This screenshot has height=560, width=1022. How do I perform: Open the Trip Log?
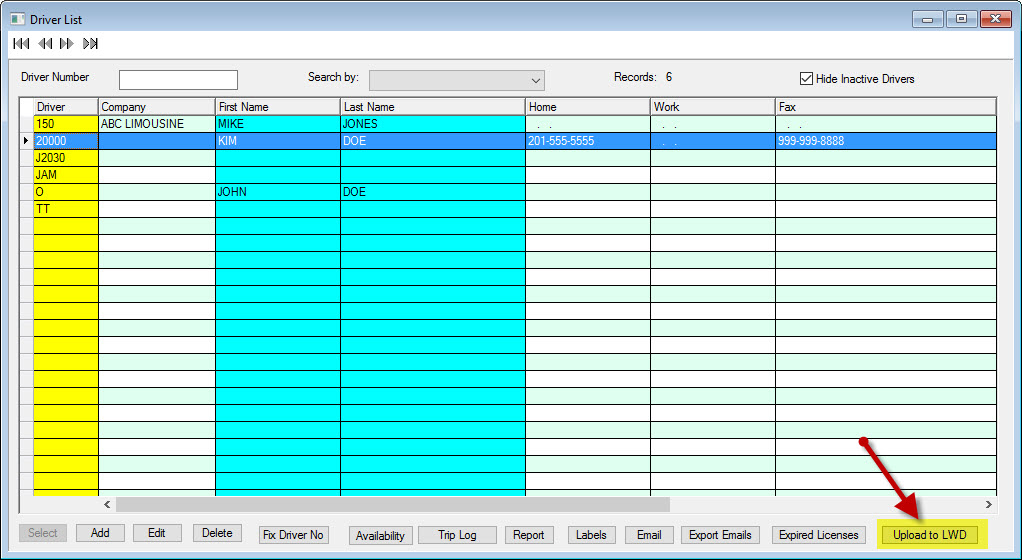457,535
